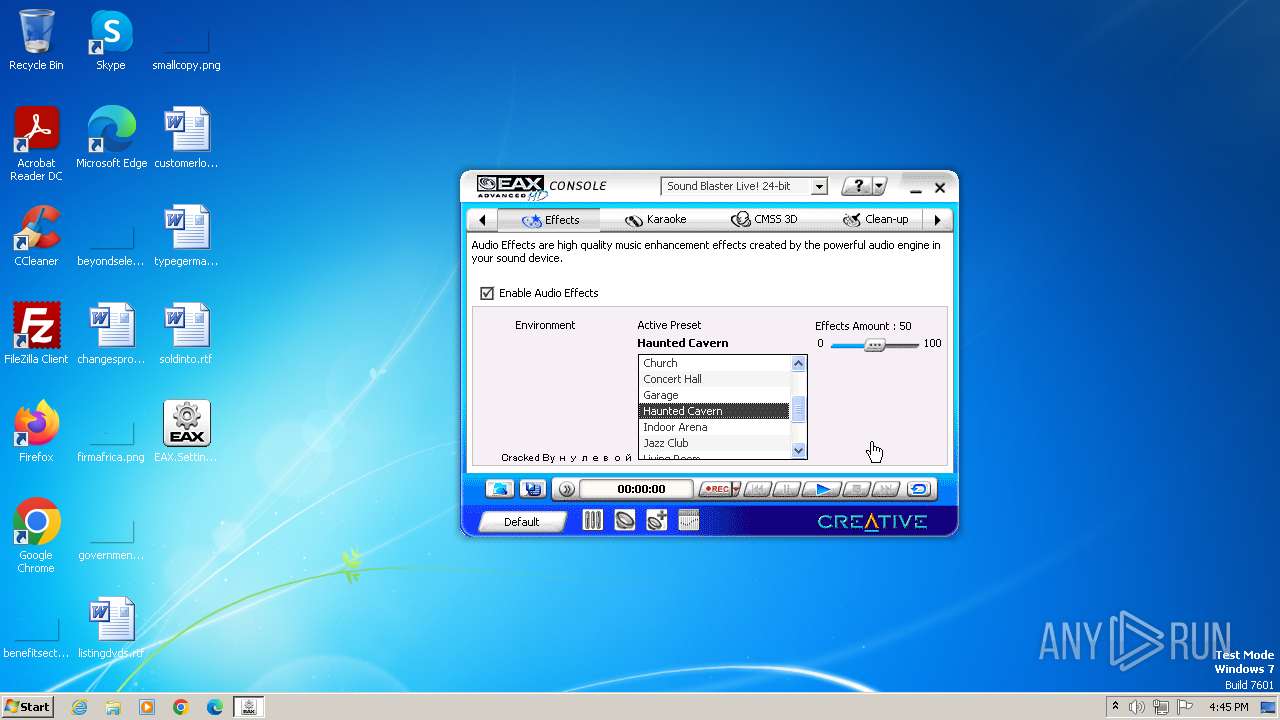Open the CCleaner desktop shortcut

click(x=36, y=236)
